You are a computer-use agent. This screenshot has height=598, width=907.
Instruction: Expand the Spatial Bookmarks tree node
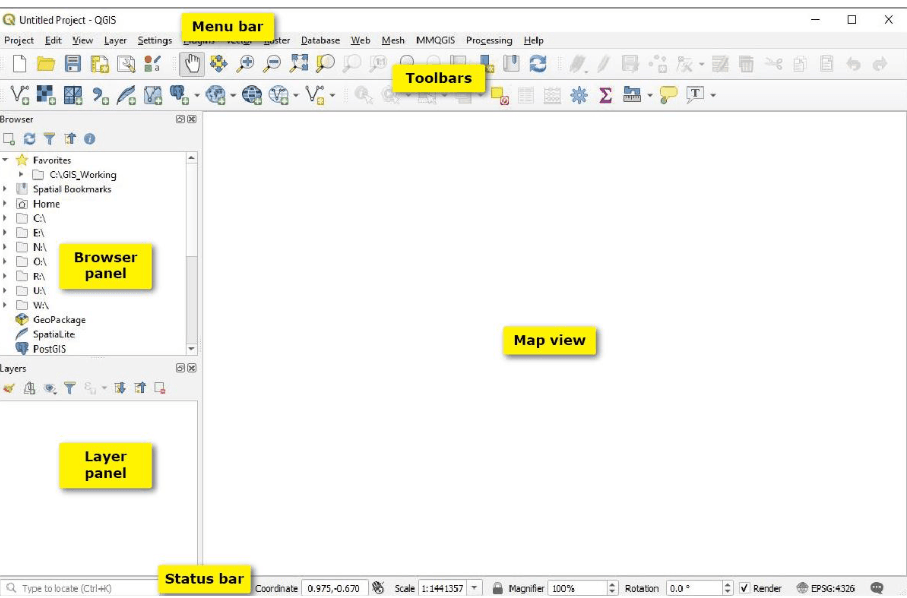[x=6, y=189]
